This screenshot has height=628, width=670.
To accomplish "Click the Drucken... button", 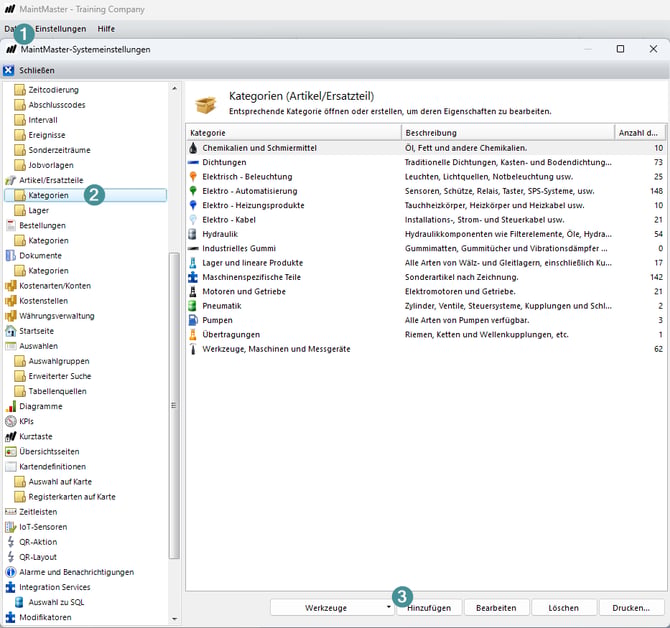I will [631, 607].
